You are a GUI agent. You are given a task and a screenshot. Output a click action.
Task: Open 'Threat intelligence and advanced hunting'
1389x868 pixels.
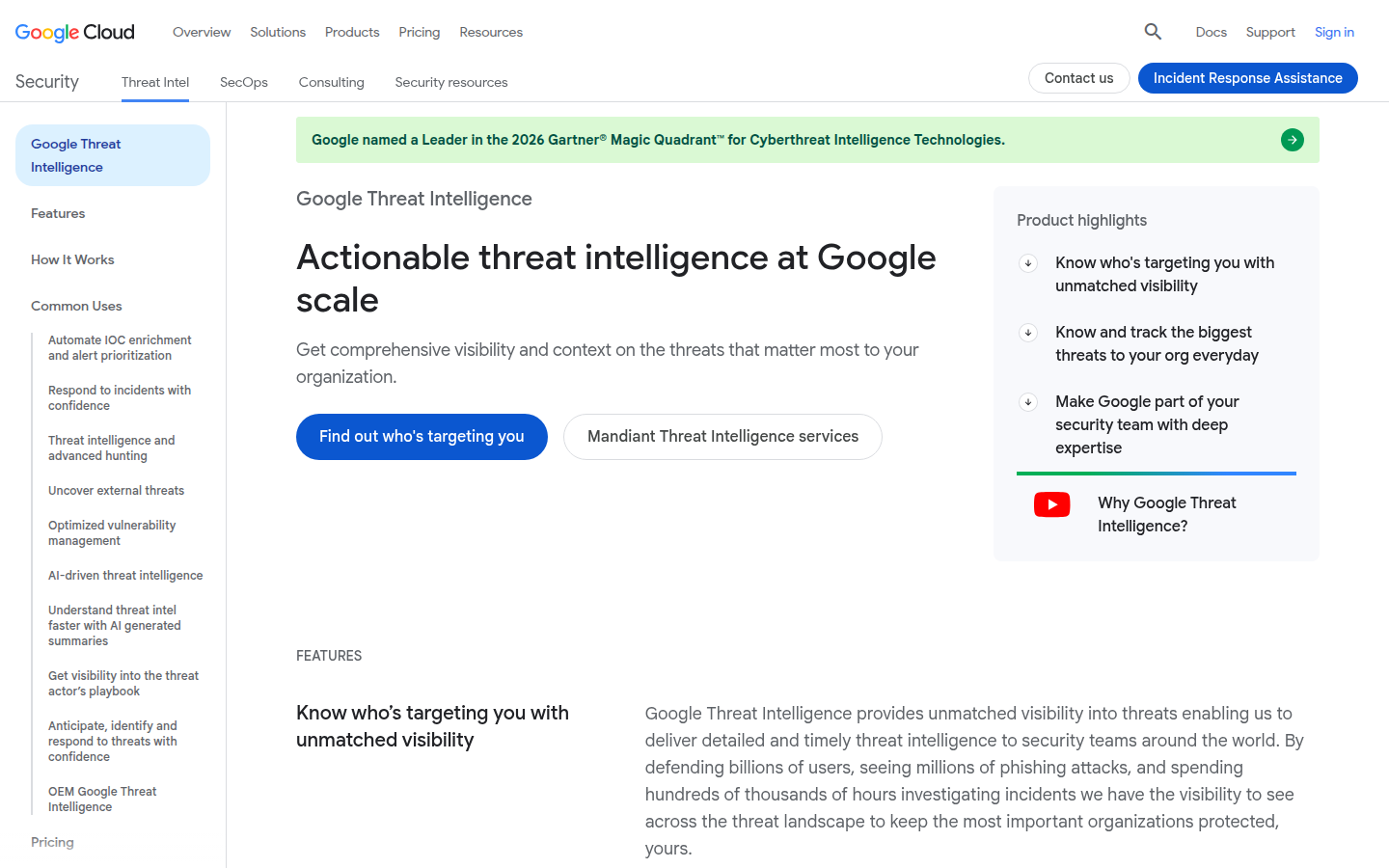coord(112,448)
